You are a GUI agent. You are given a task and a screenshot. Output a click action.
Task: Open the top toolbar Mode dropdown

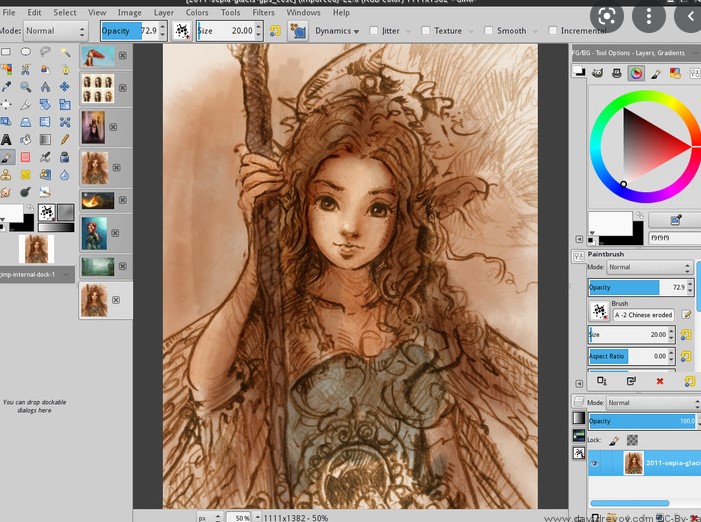(55, 31)
